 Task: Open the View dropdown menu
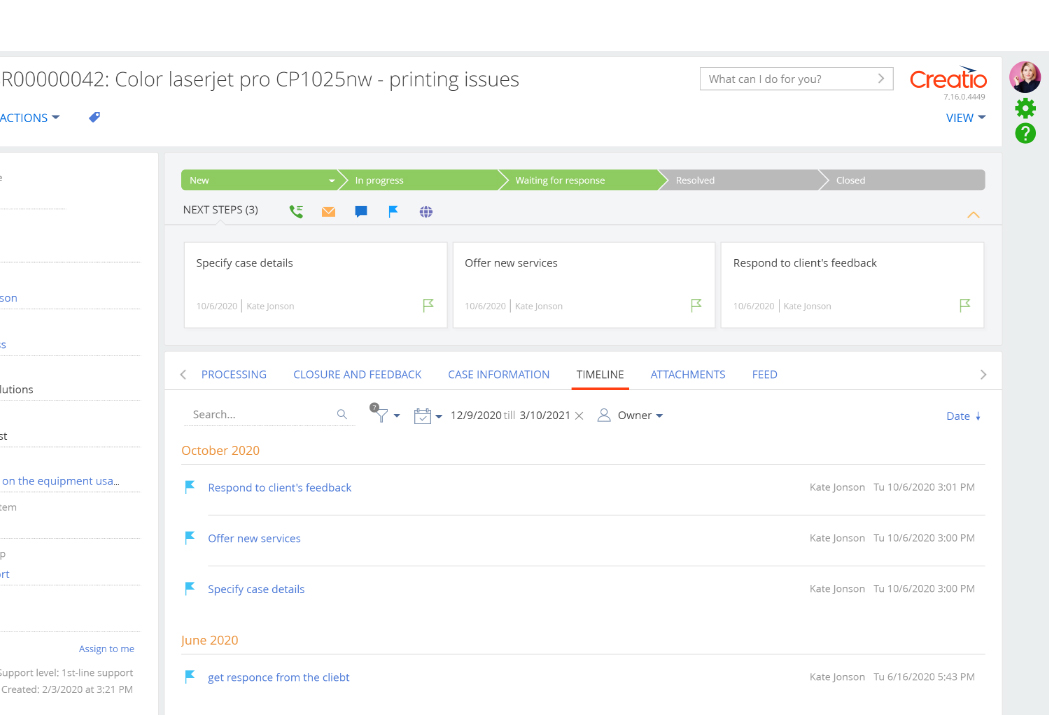tap(965, 117)
